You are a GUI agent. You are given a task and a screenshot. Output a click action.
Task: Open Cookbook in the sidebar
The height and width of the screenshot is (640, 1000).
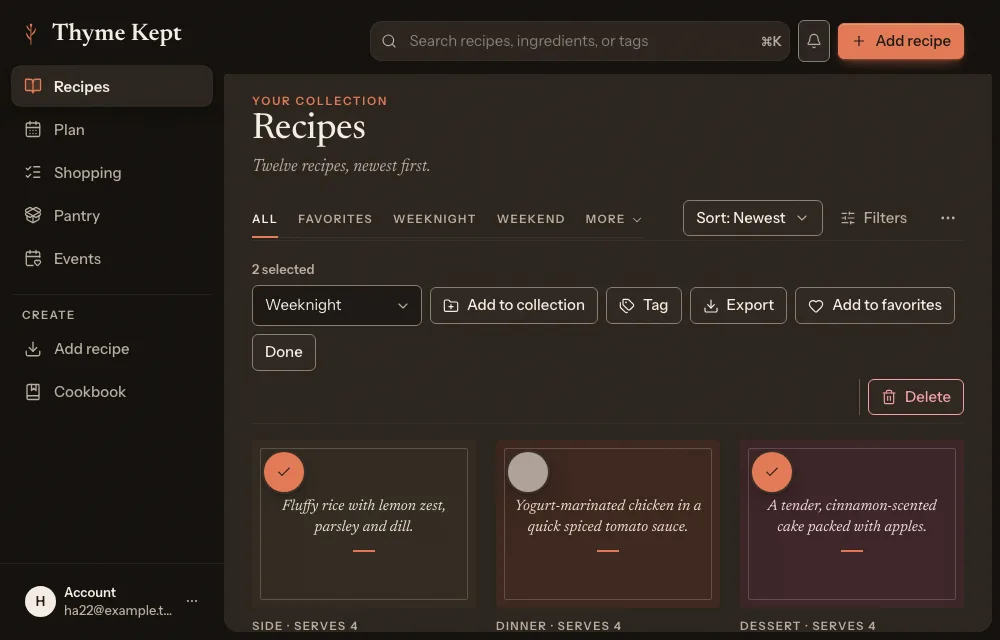pos(112,391)
